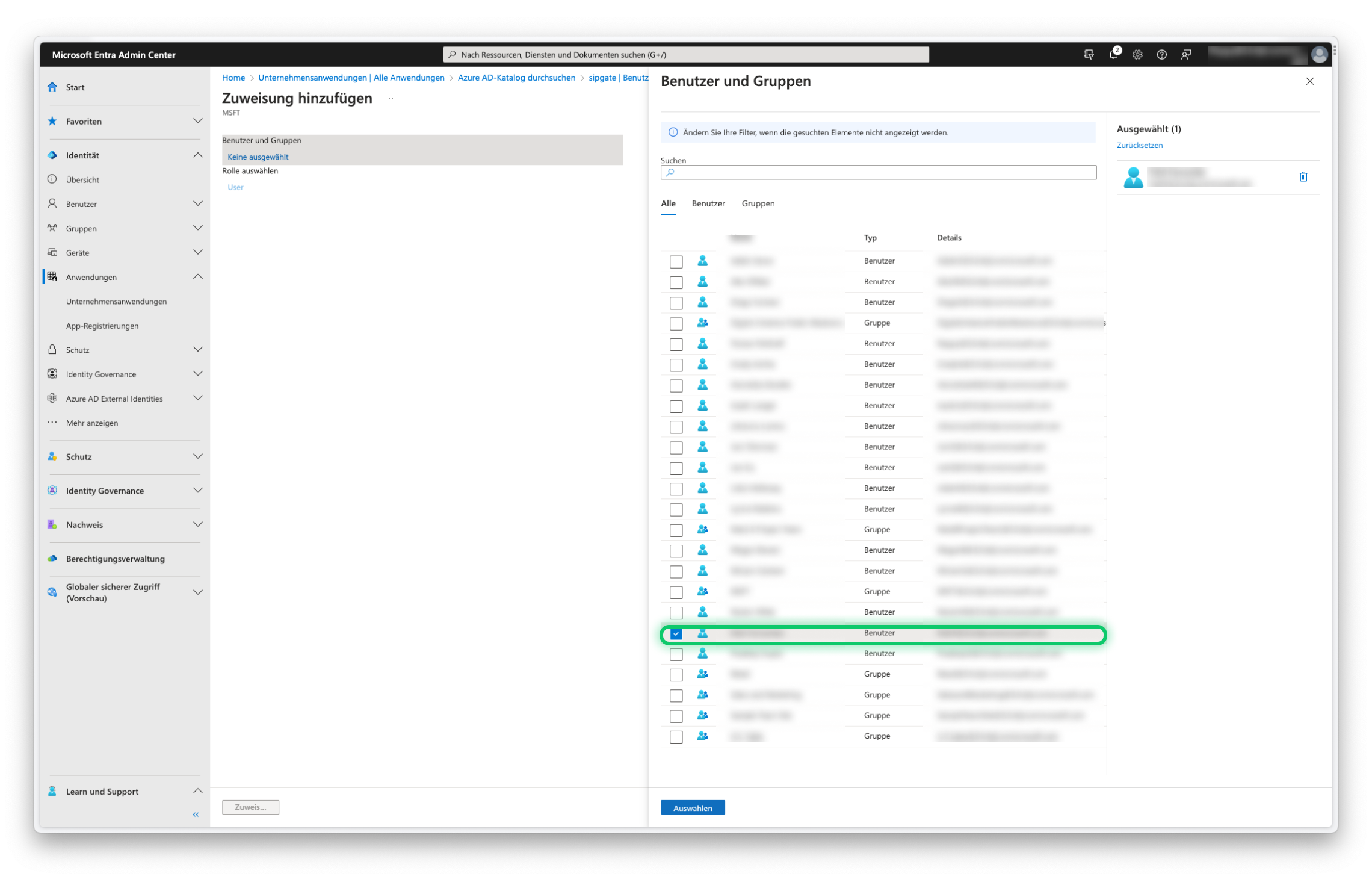Uncheck the highlighted selected user row

[676, 633]
